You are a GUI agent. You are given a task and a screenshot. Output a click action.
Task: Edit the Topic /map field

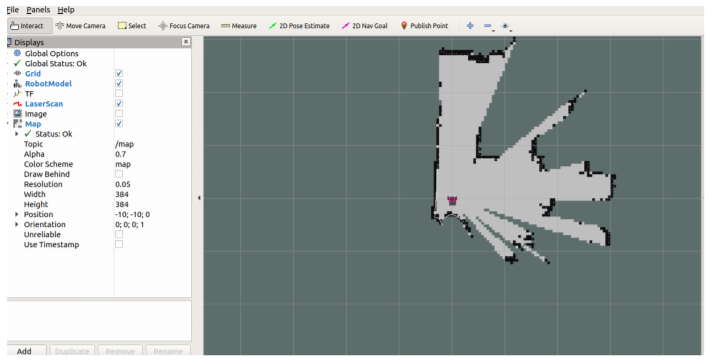(x=152, y=144)
